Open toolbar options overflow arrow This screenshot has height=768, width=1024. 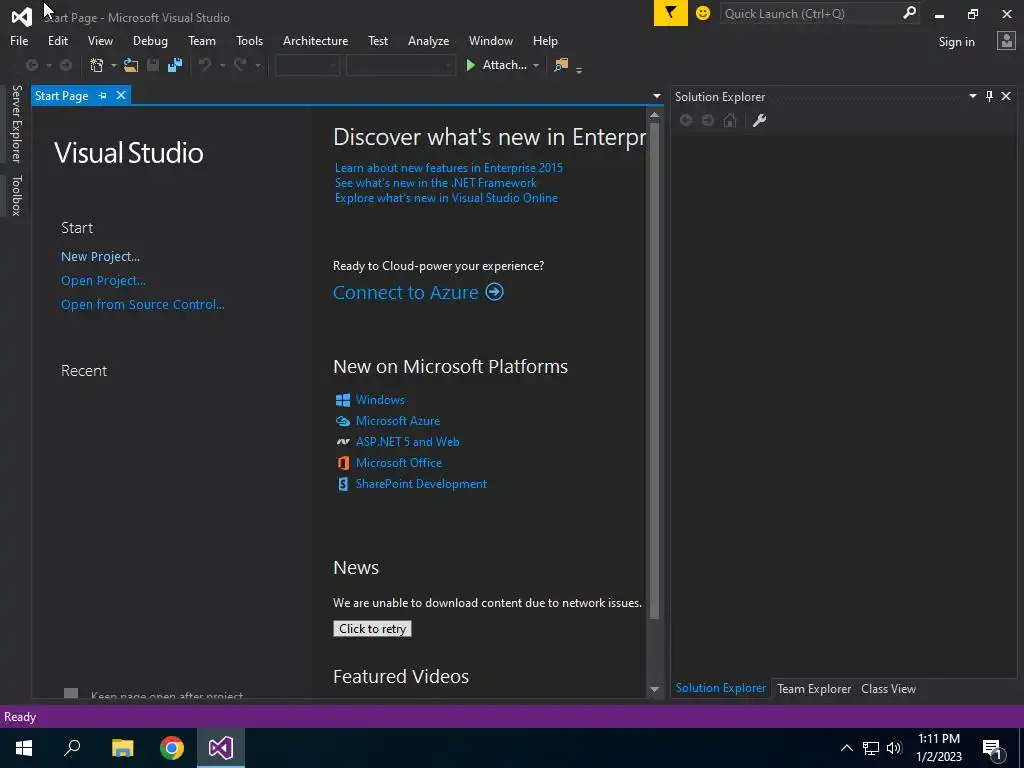(x=579, y=69)
